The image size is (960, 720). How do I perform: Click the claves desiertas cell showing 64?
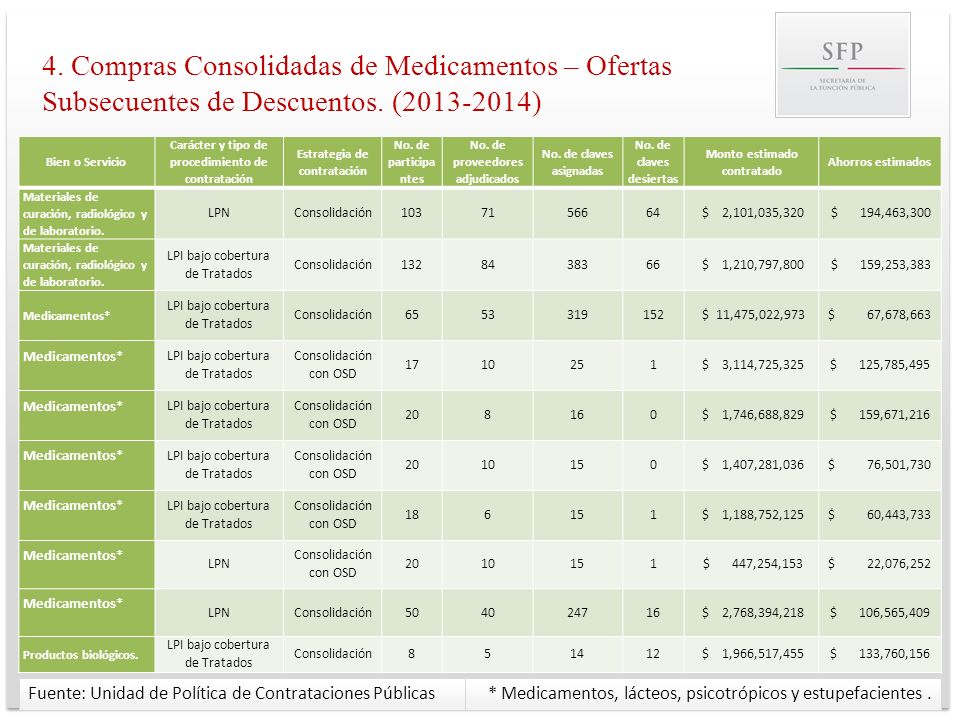point(653,212)
